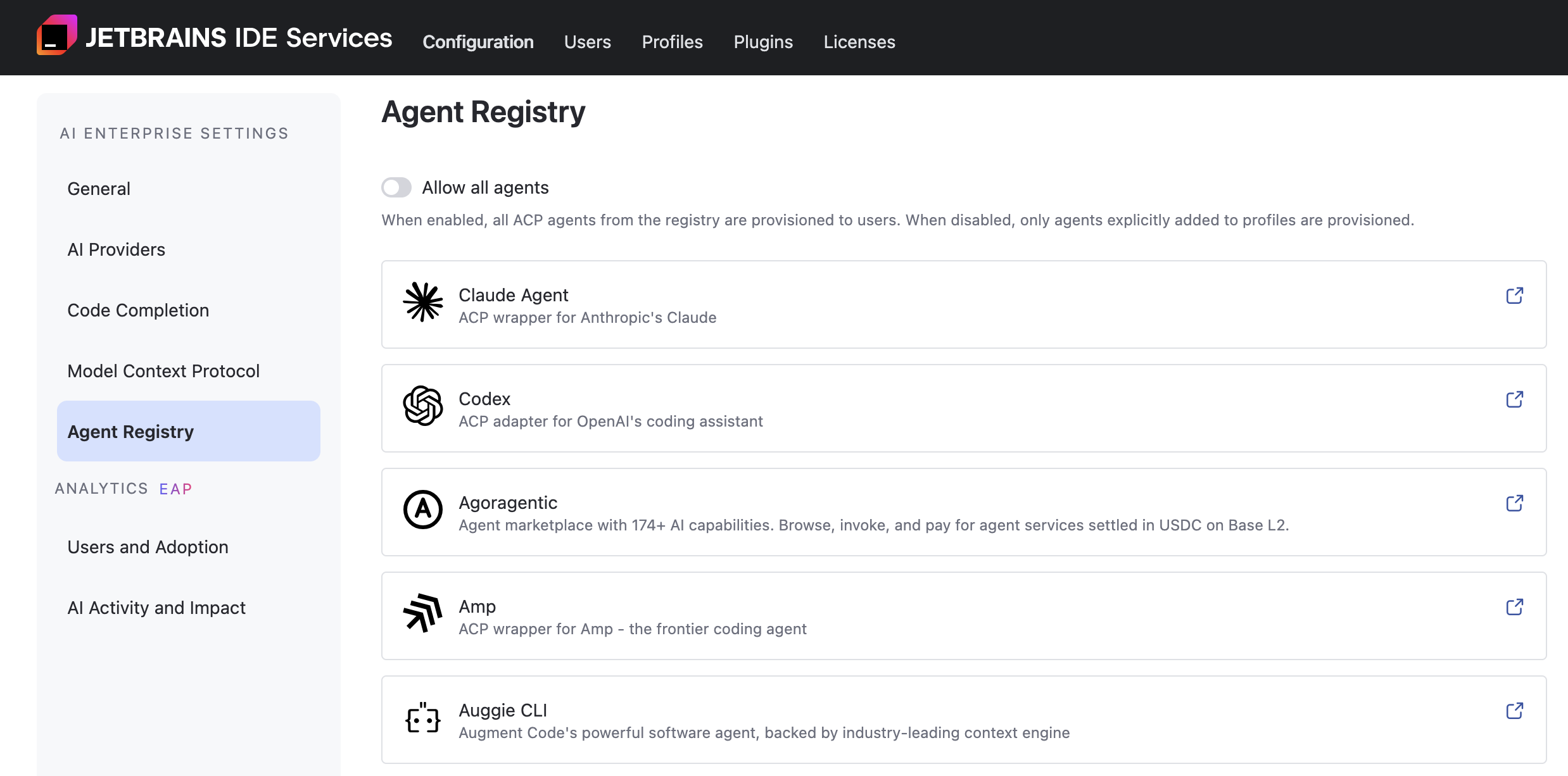Click the JetBrains IDE Services logo icon
The height and width of the screenshot is (776, 1568).
(57, 35)
